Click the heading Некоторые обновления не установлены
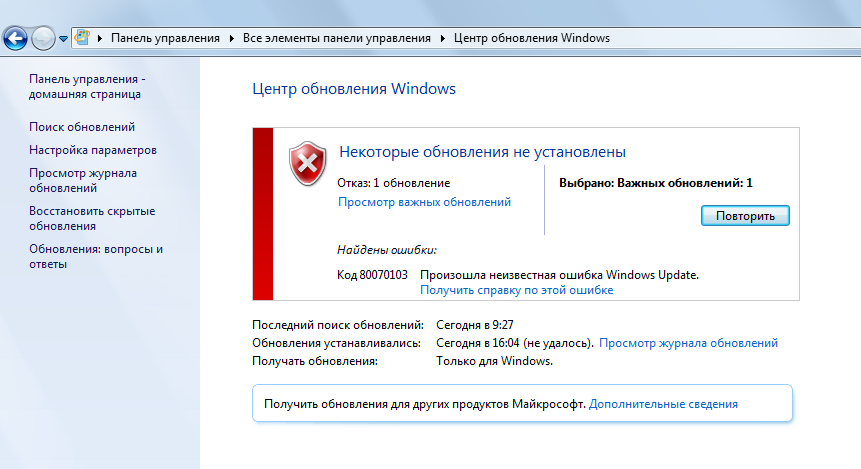 coord(482,152)
